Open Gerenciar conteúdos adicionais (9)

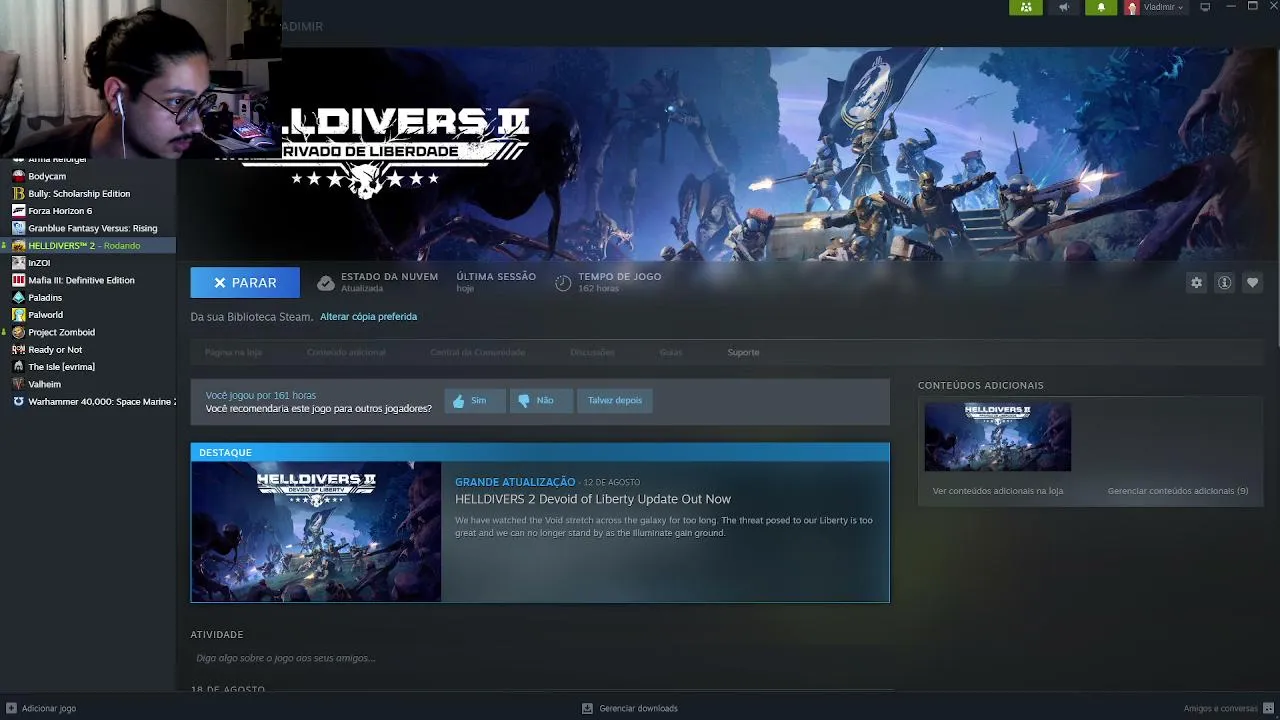point(1178,491)
